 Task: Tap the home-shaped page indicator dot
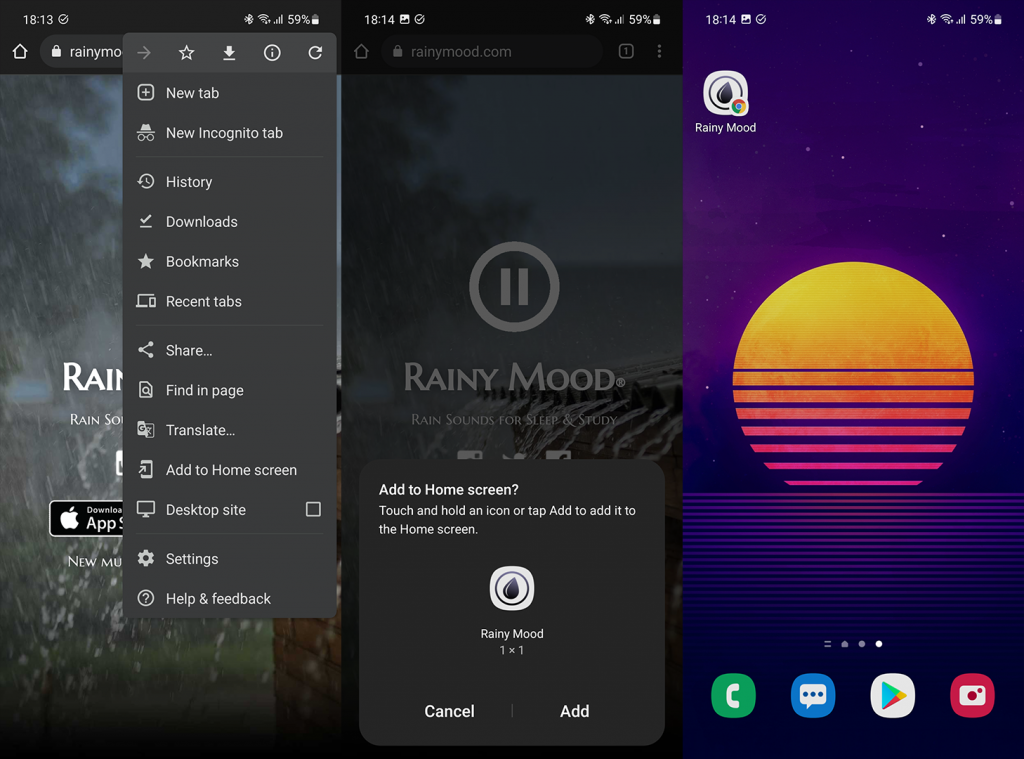[845, 644]
